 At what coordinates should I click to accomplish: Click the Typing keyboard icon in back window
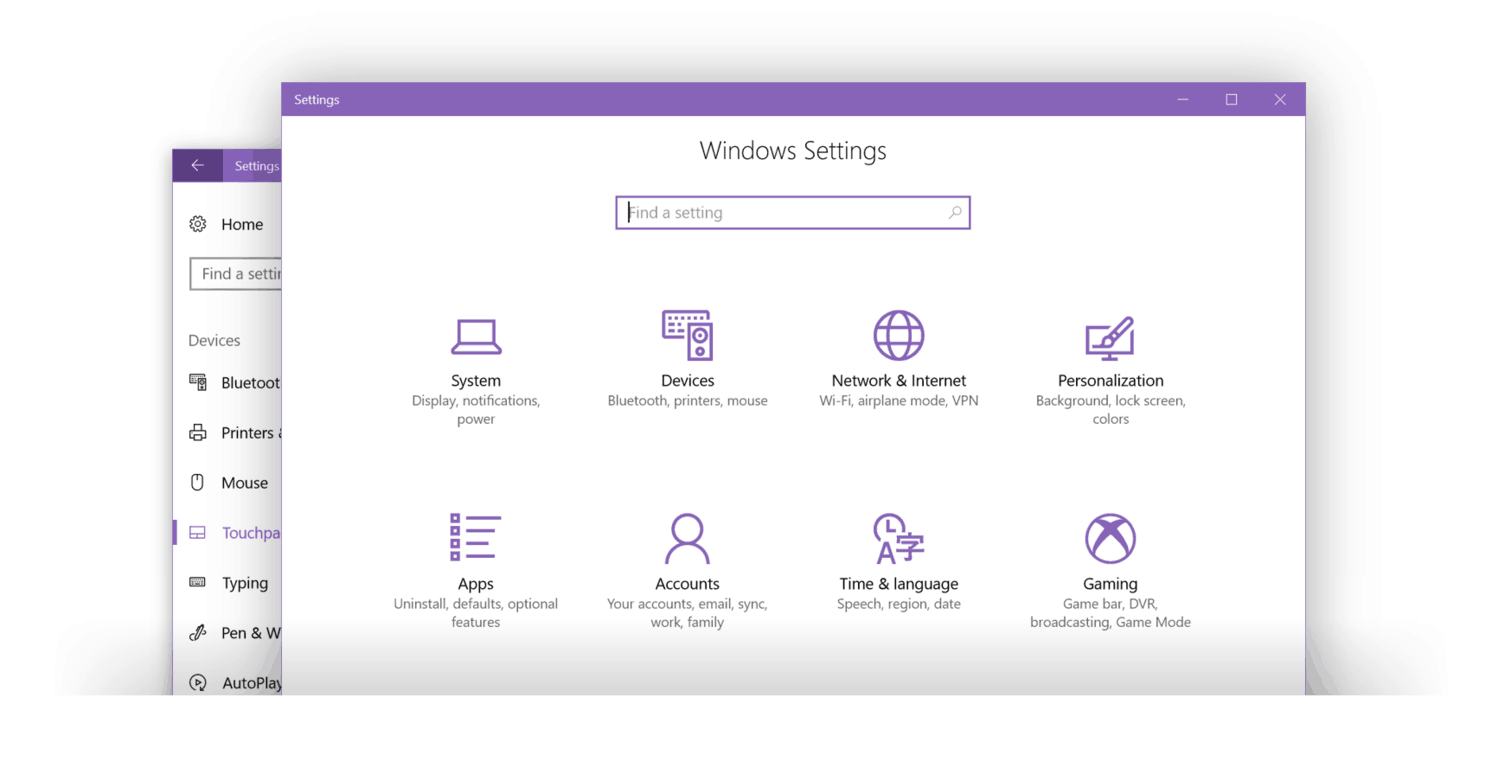(198, 582)
